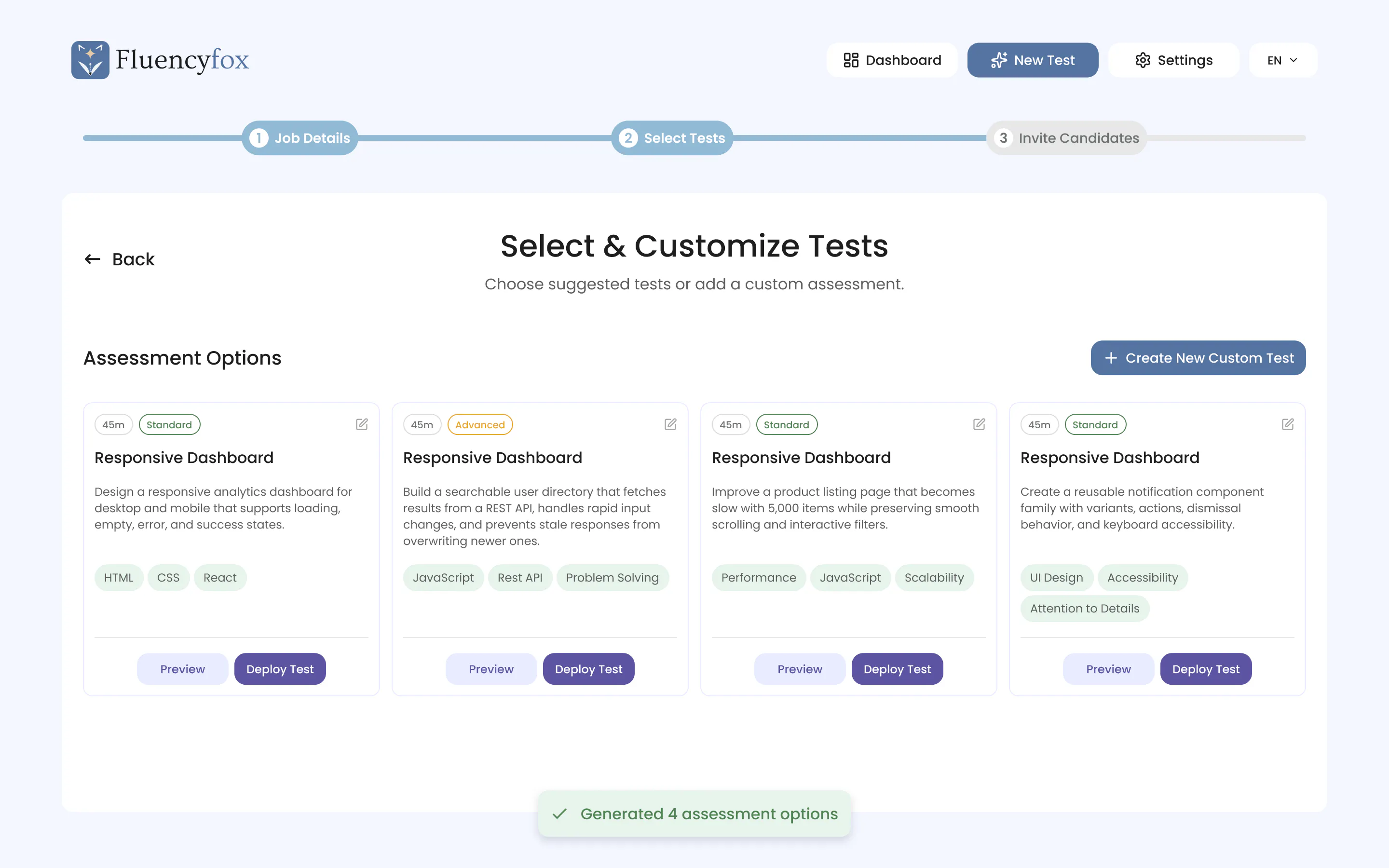Deploy the analytics dashboard test
1389x868 pixels.
pyautogui.click(x=280, y=669)
